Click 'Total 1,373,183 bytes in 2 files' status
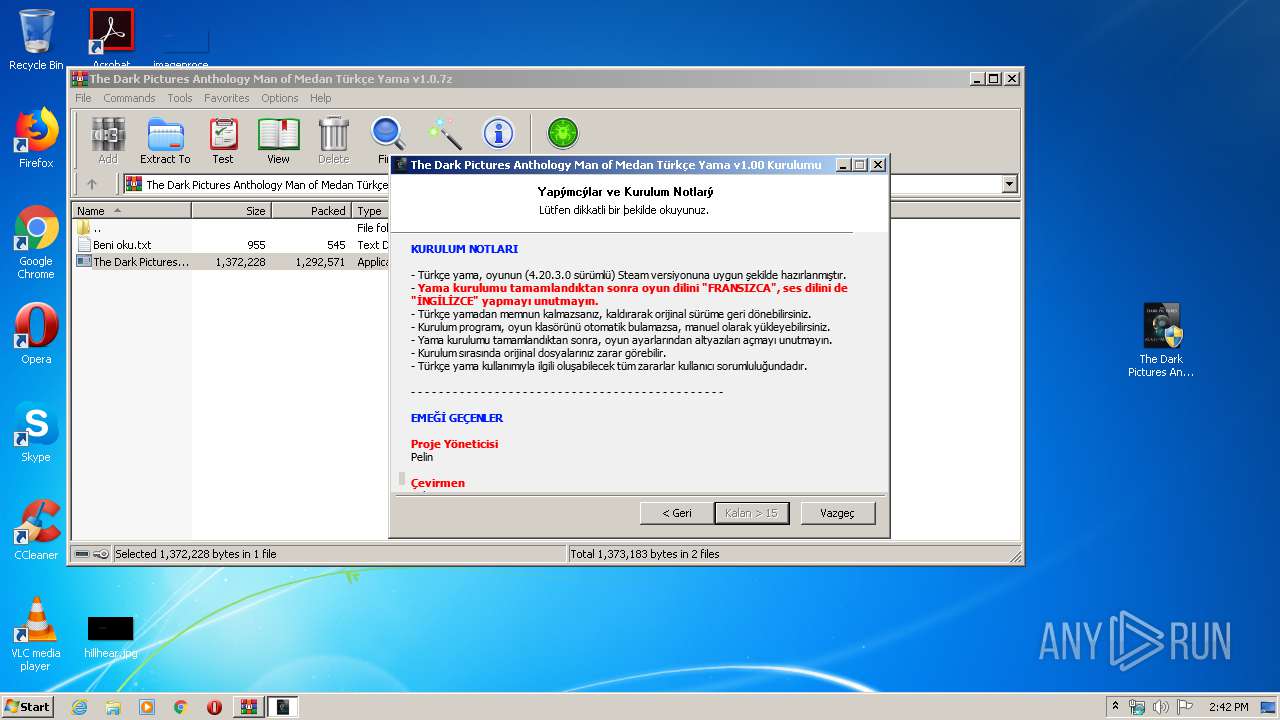The height and width of the screenshot is (720, 1280). coord(645,554)
